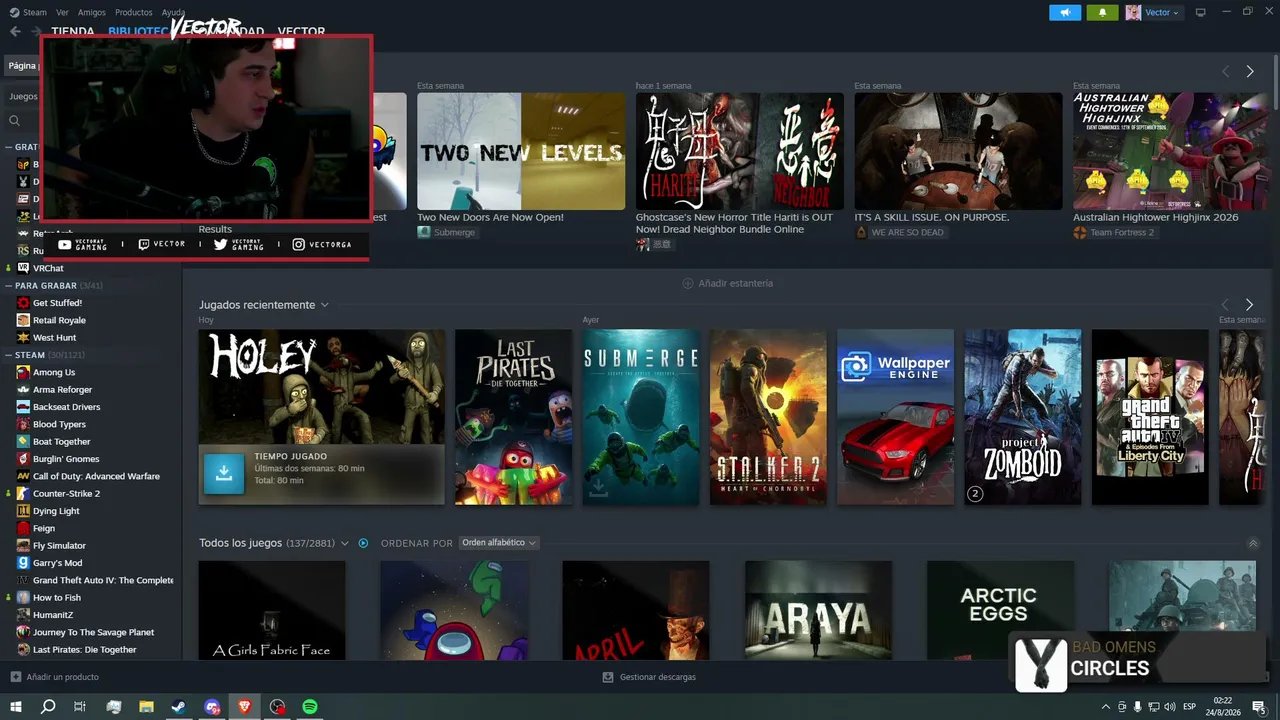Click the Counter-Strike 2 sidebar icon
Viewport: 1280px width, 720px height.
pyautogui.click(x=23, y=493)
